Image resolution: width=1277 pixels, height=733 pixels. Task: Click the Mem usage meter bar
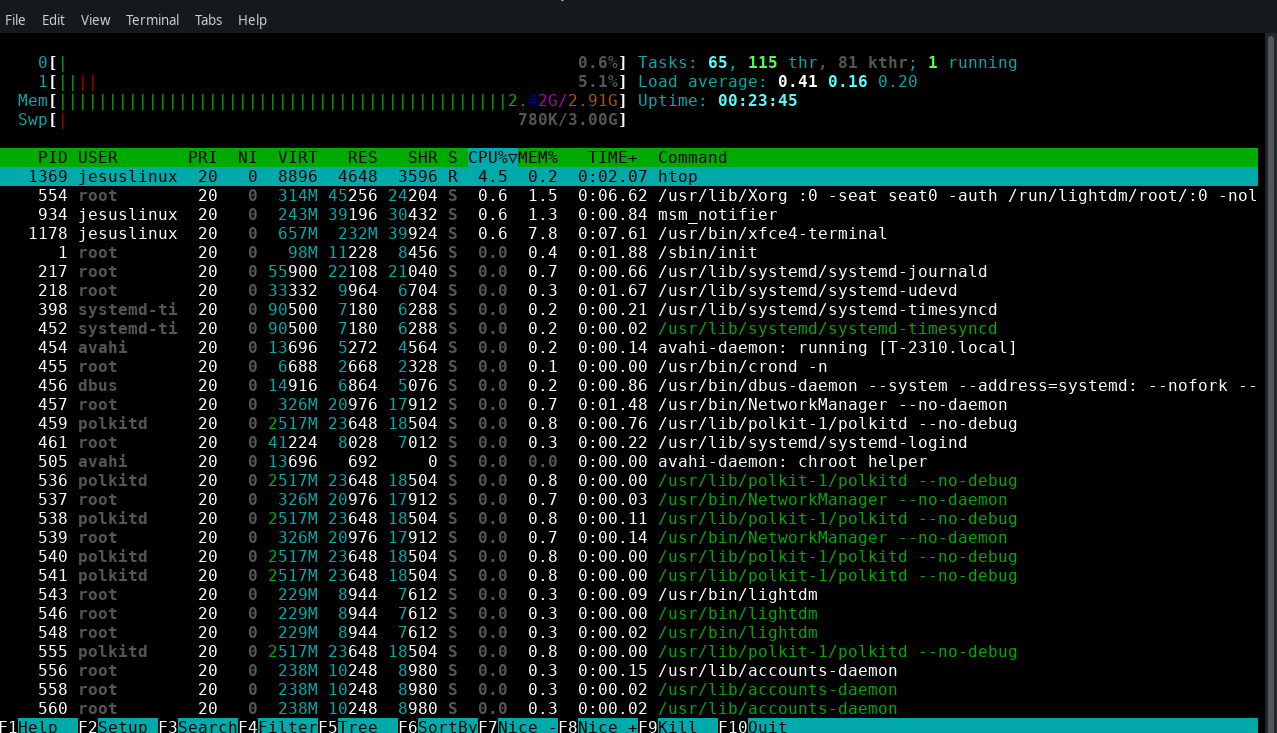pos(323,101)
